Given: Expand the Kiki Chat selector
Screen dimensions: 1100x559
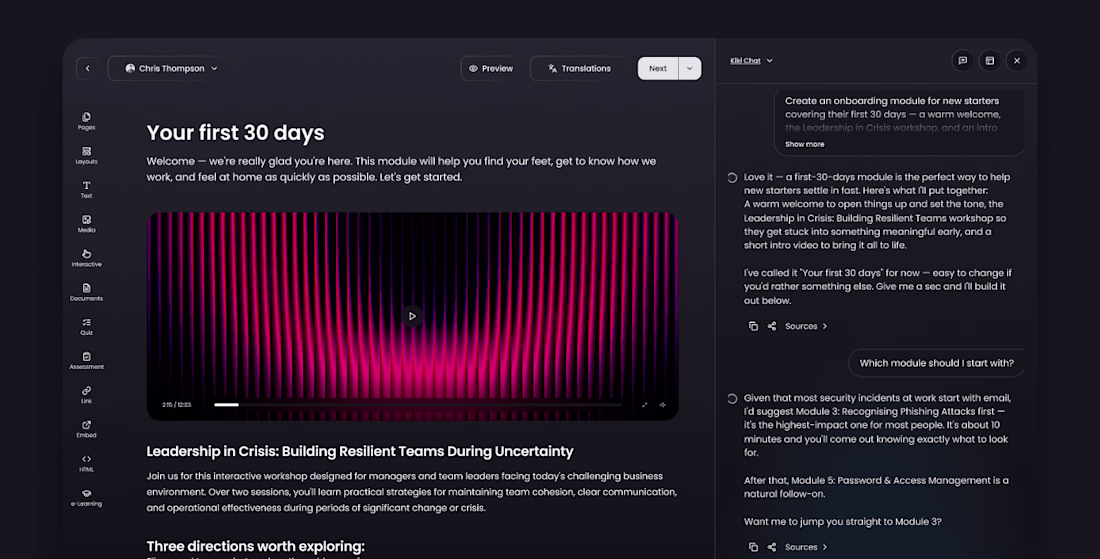Looking at the screenshot, I should [x=751, y=61].
